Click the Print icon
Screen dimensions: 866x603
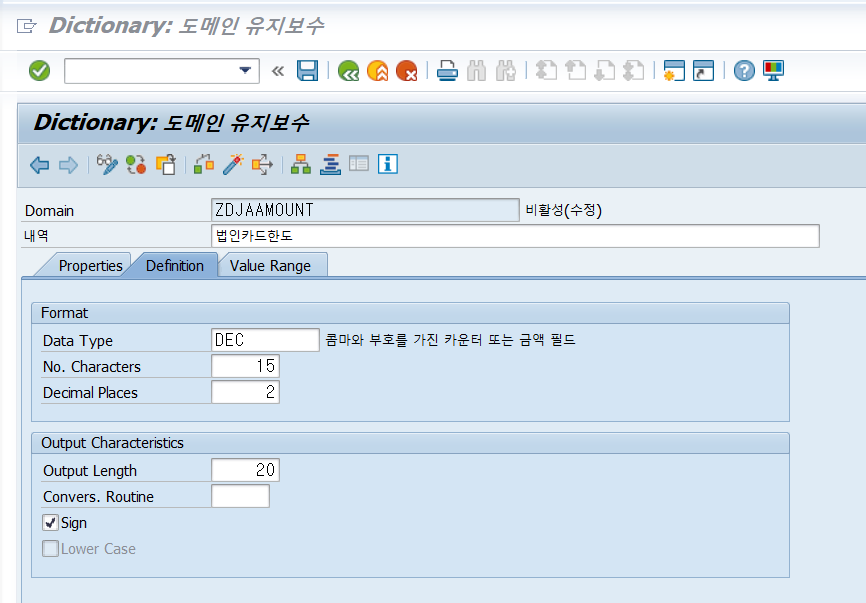point(447,71)
